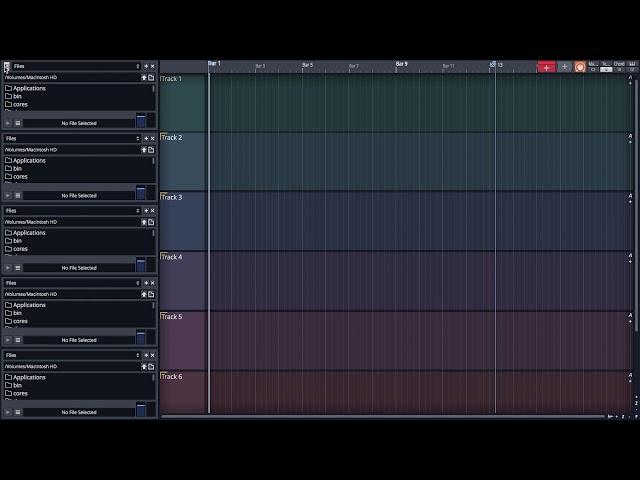This screenshot has height=480, width=640.
Task: Select bin folder in the first browser panel
Action: [13, 96]
